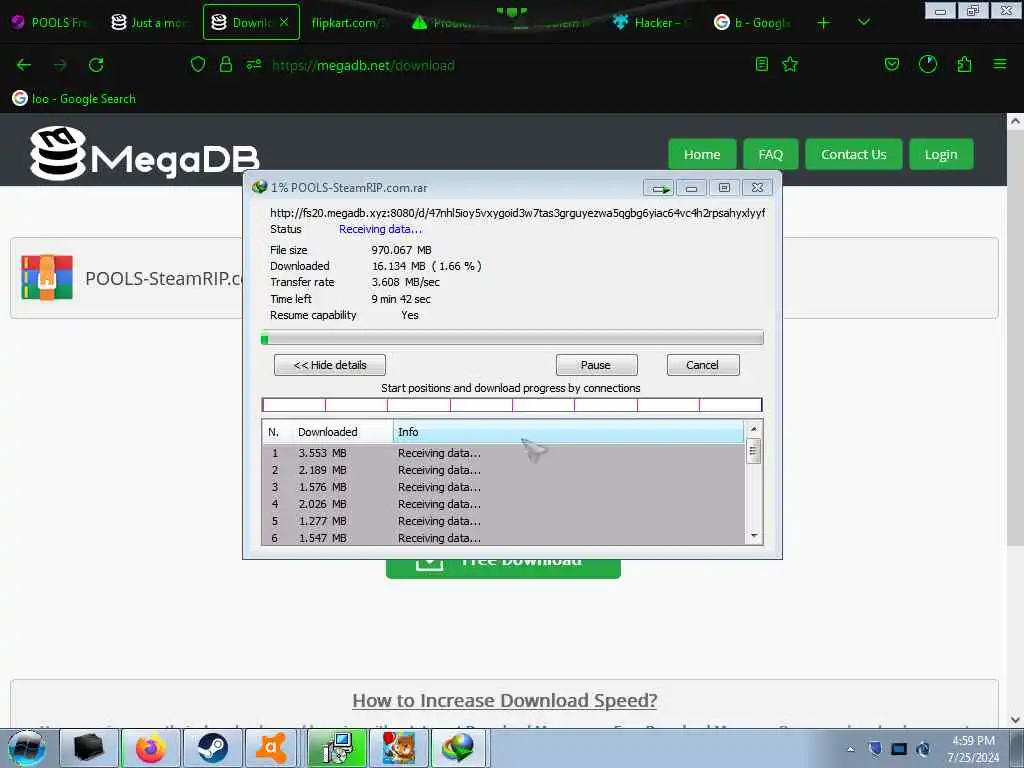The image size is (1024, 768).
Task: Open Internet Download Manager taskbar icon
Action: tap(458, 748)
